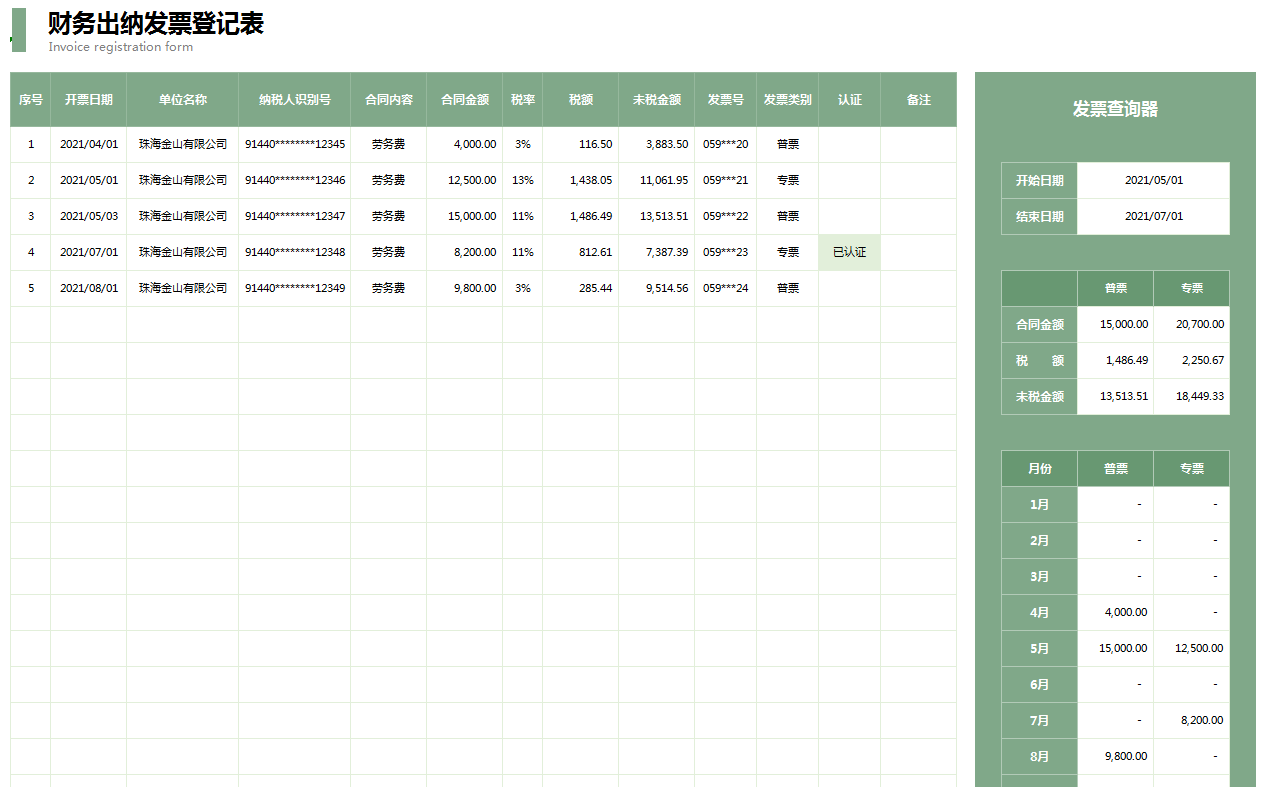
Task: Click the 财务出纳发票登记表 main title
Action: coord(156,24)
